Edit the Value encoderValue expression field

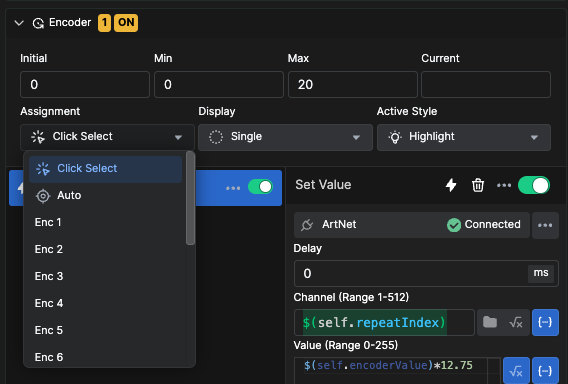[397, 371]
